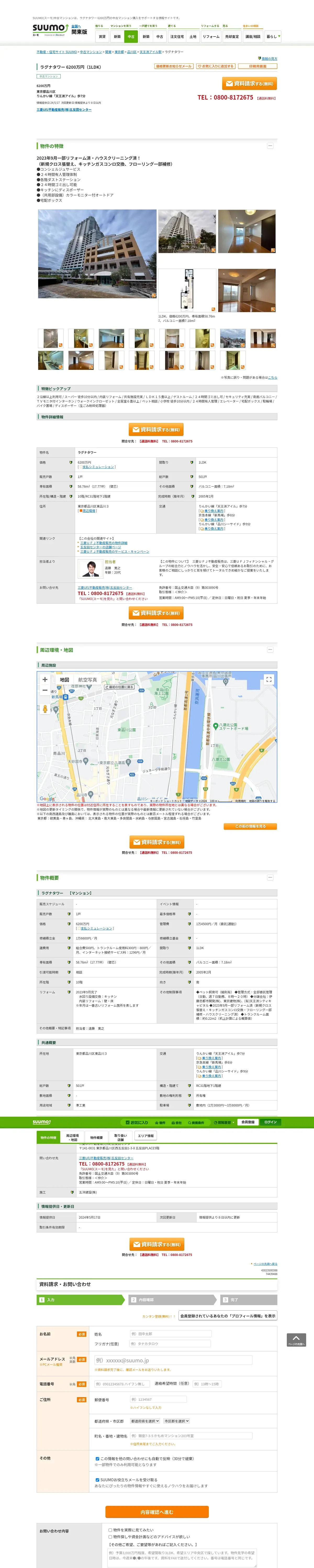Zoom out on the map with the minus button
The width and height of the screenshot is (314, 1568).
(44, 690)
